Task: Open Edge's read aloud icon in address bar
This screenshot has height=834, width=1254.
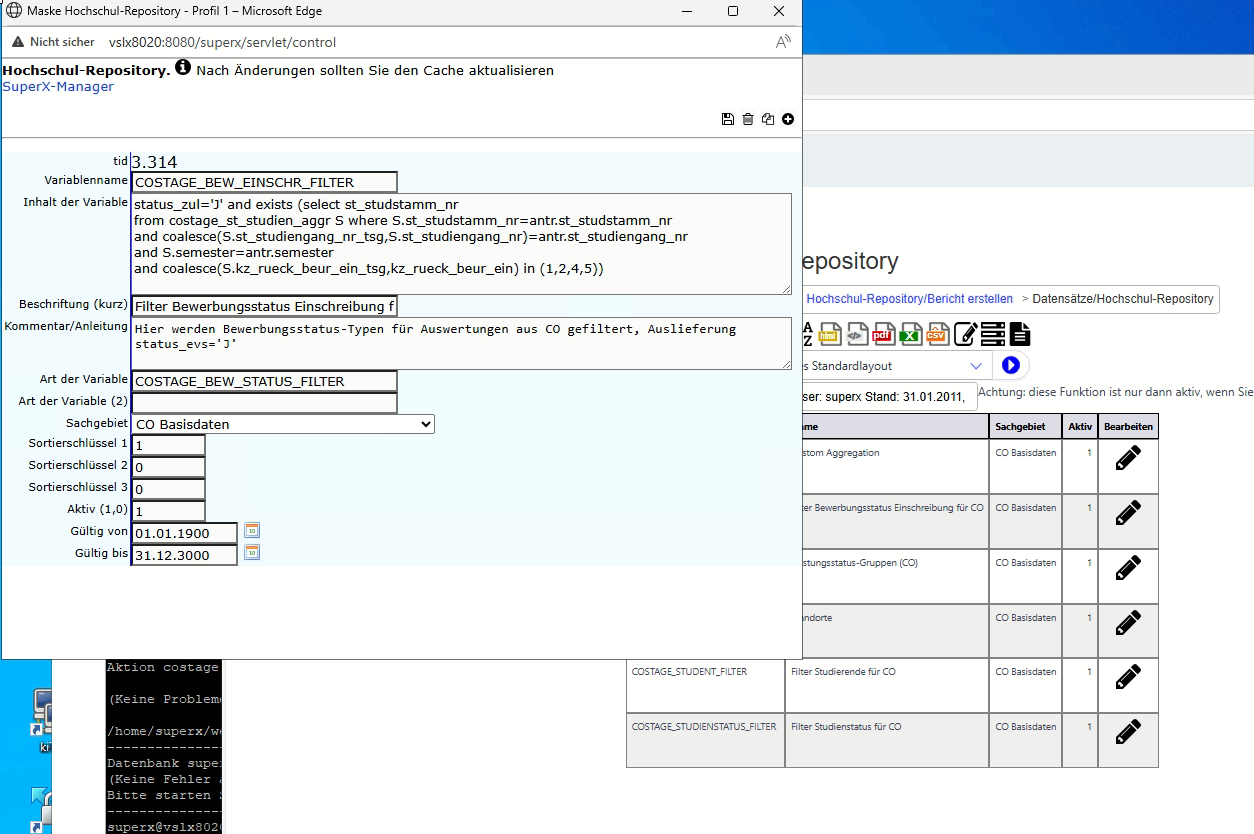Action: click(x=783, y=42)
